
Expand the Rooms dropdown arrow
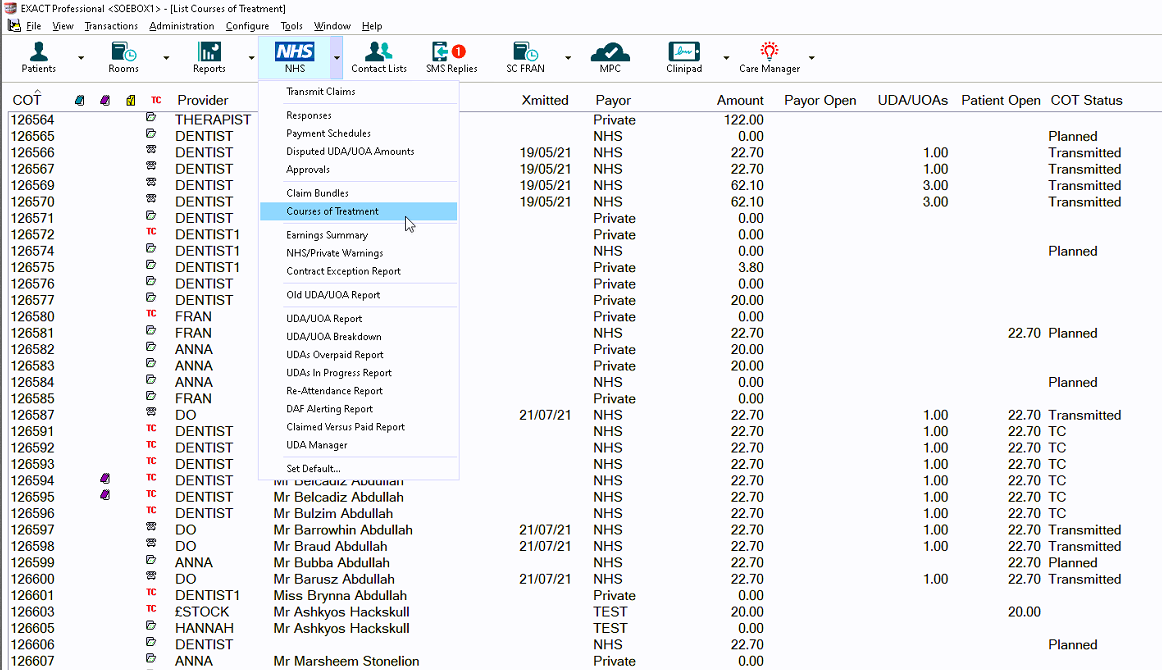pyautogui.click(x=166, y=58)
